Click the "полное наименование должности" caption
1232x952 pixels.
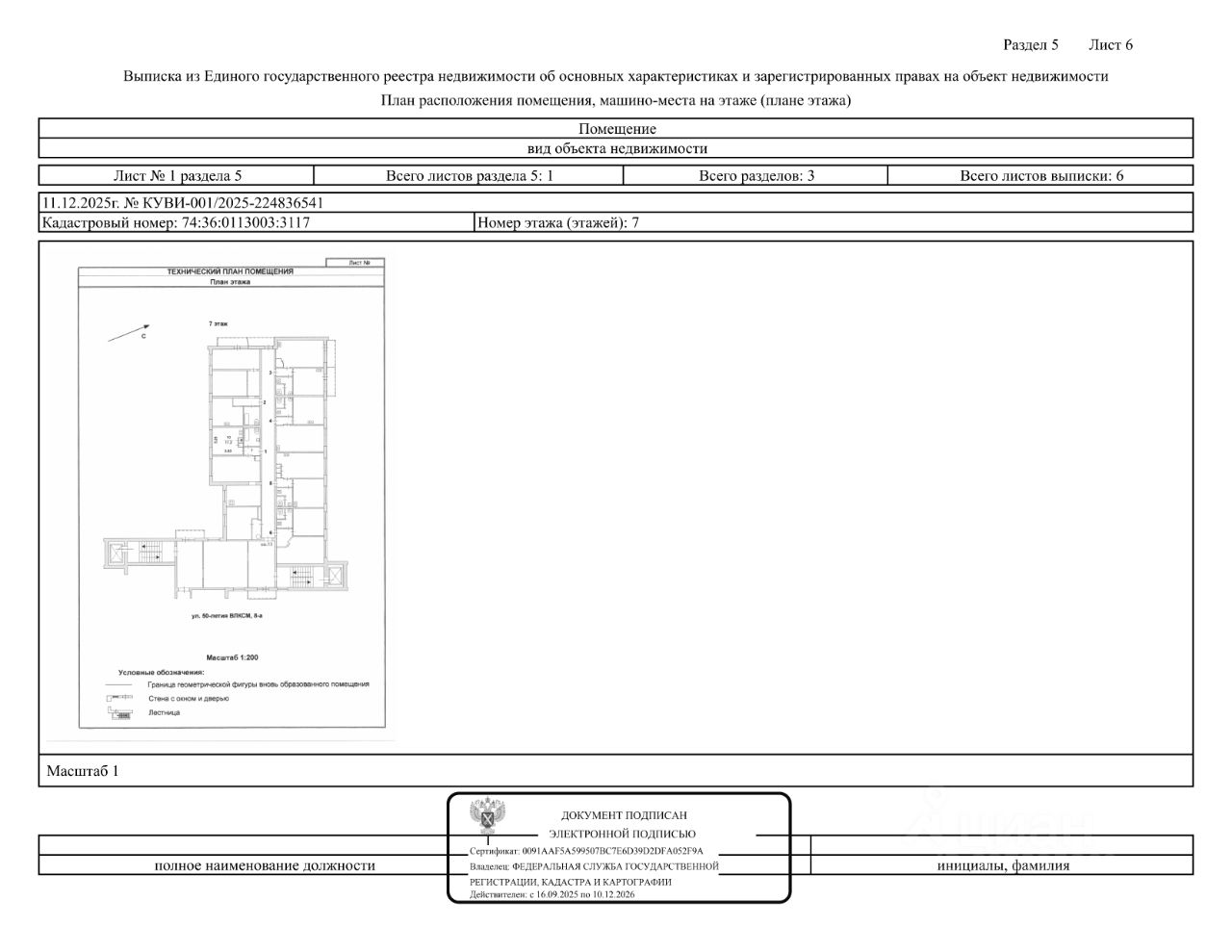[x=265, y=865]
